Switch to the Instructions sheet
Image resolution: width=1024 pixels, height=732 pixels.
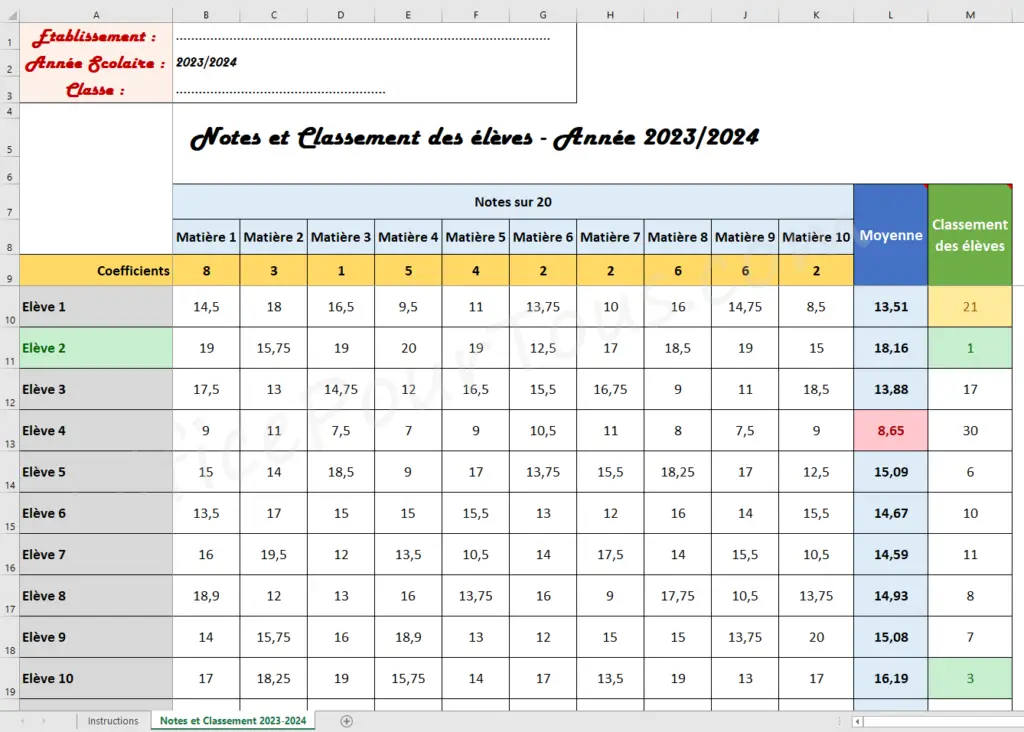click(x=113, y=720)
